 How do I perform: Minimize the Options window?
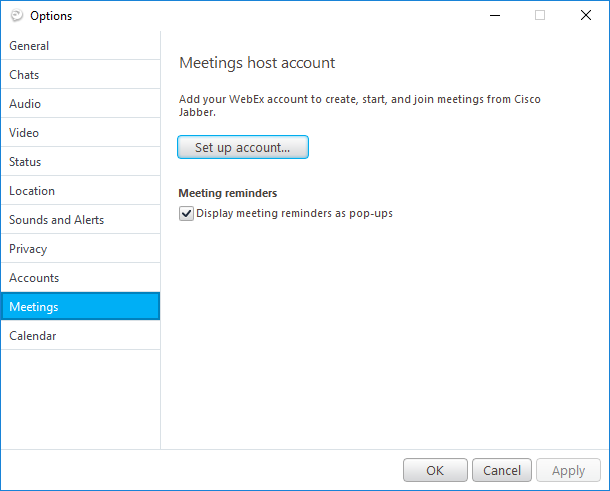pos(495,16)
